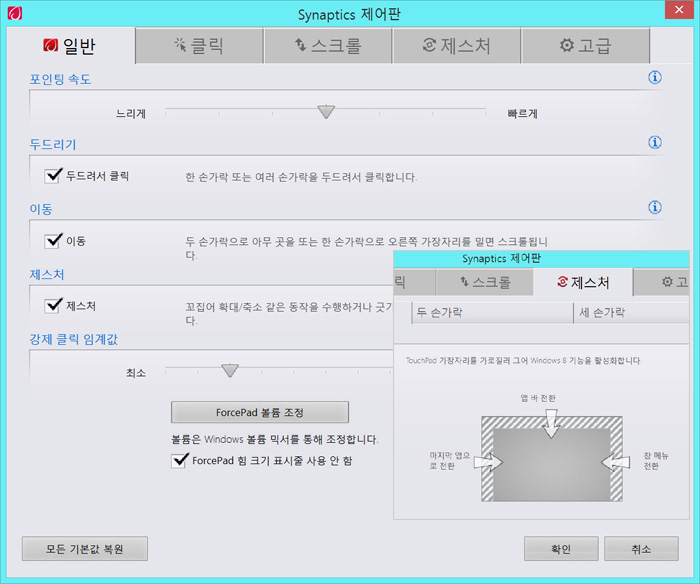The image size is (700, 584).
Task: Open the 고급 tab in main window
Action: [585, 46]
